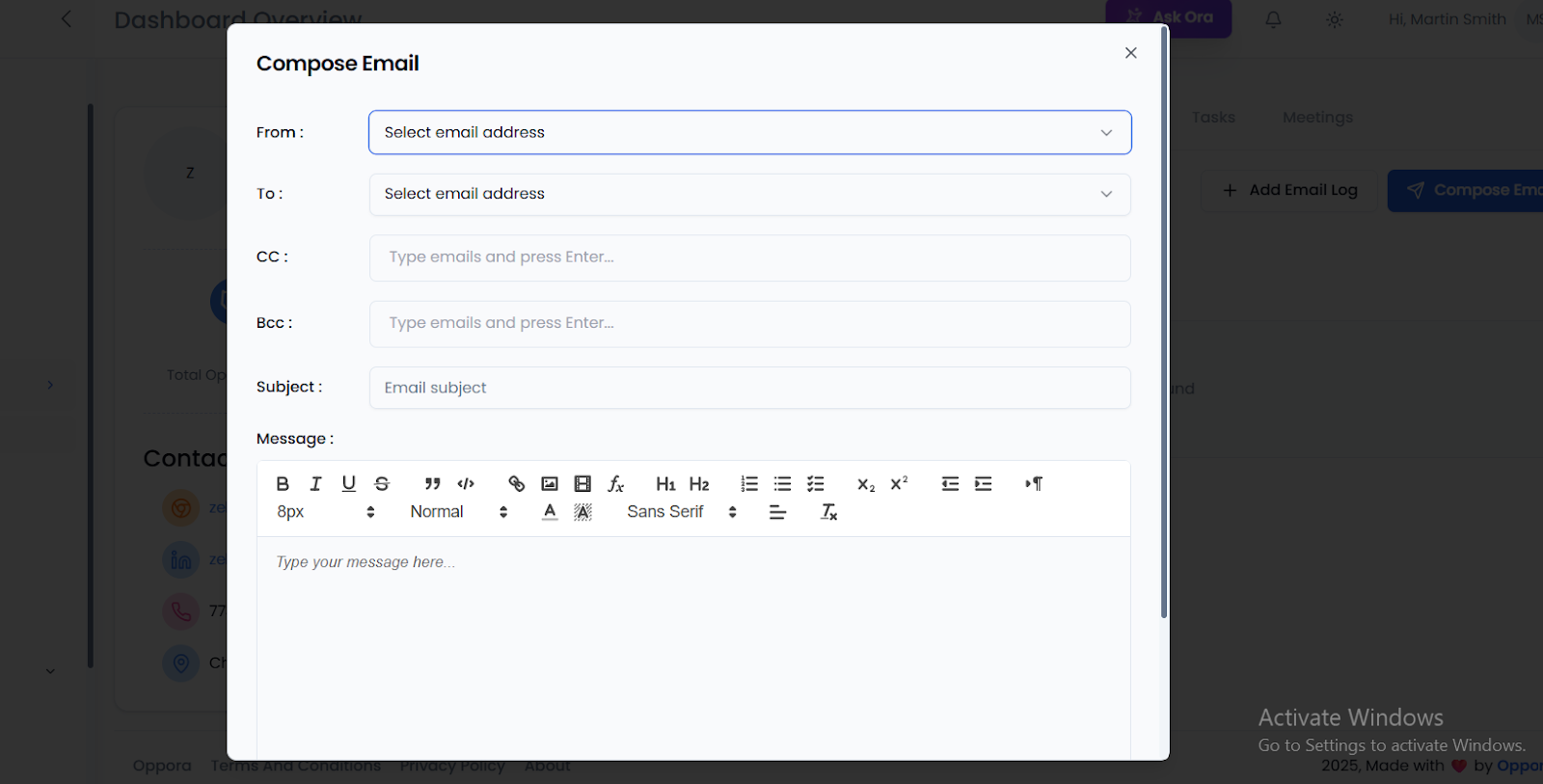Open the text color picker
Image resolution: width=1543 pixels, height=784 pixels.
[x=550, y=512]
